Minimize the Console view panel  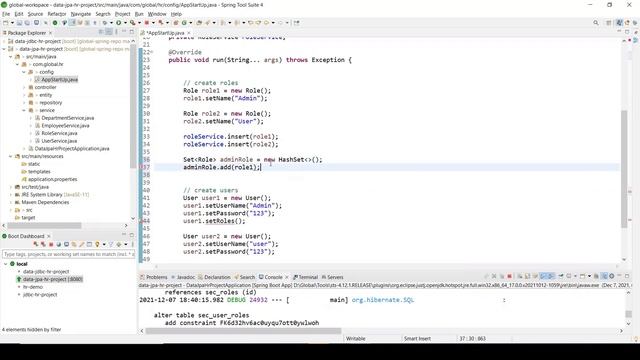point(619,276)
